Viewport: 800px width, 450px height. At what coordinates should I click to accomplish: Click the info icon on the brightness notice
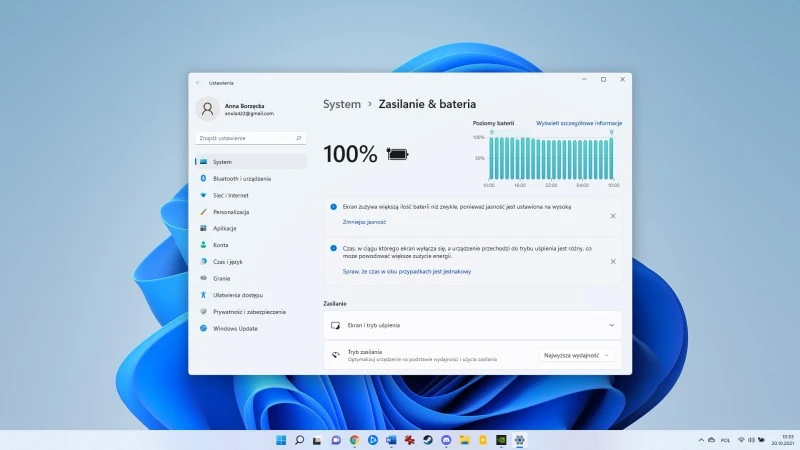pos(333,207)
